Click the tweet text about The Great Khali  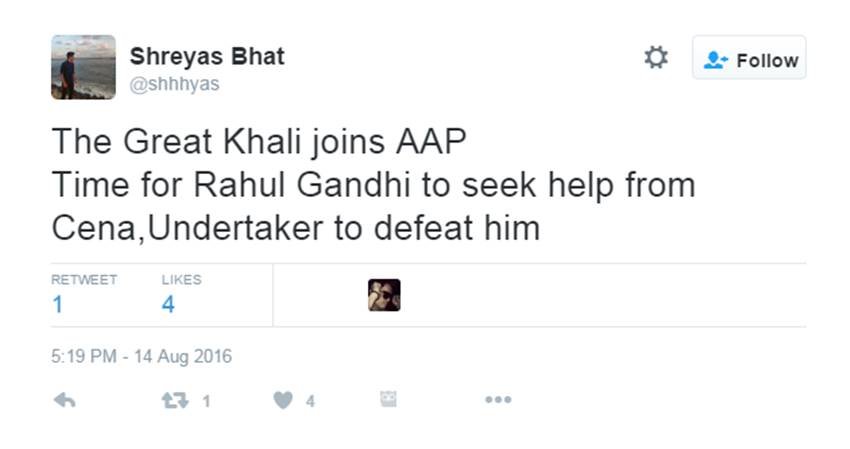click(x=373, y=185)
